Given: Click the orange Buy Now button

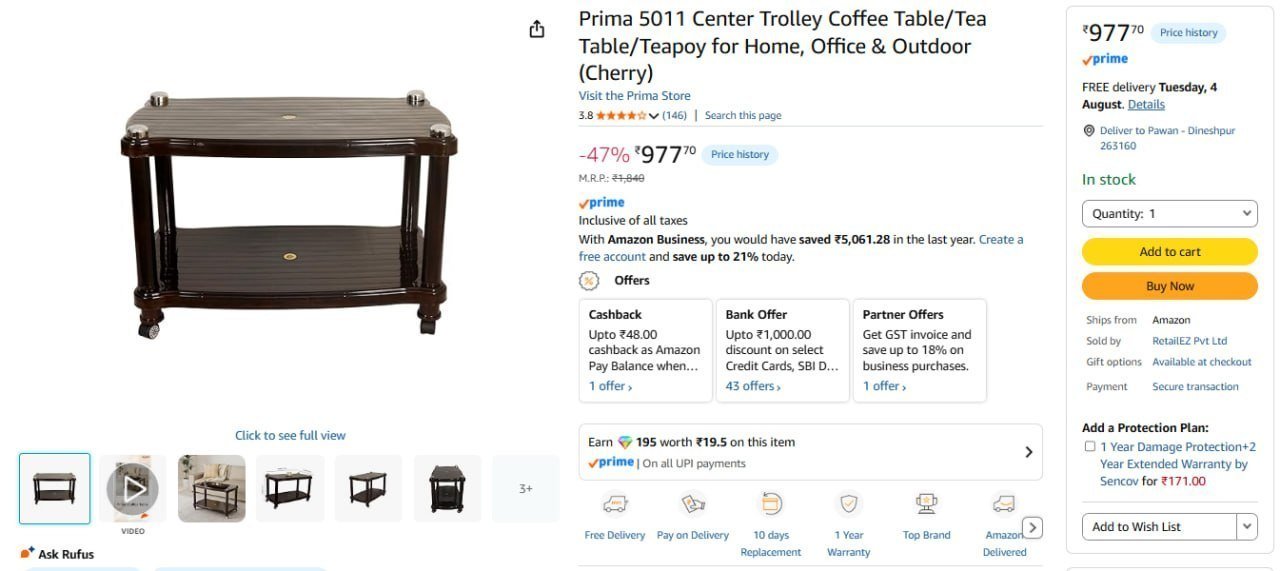Looking at the screenshot, I should [x=1169, y=286].
